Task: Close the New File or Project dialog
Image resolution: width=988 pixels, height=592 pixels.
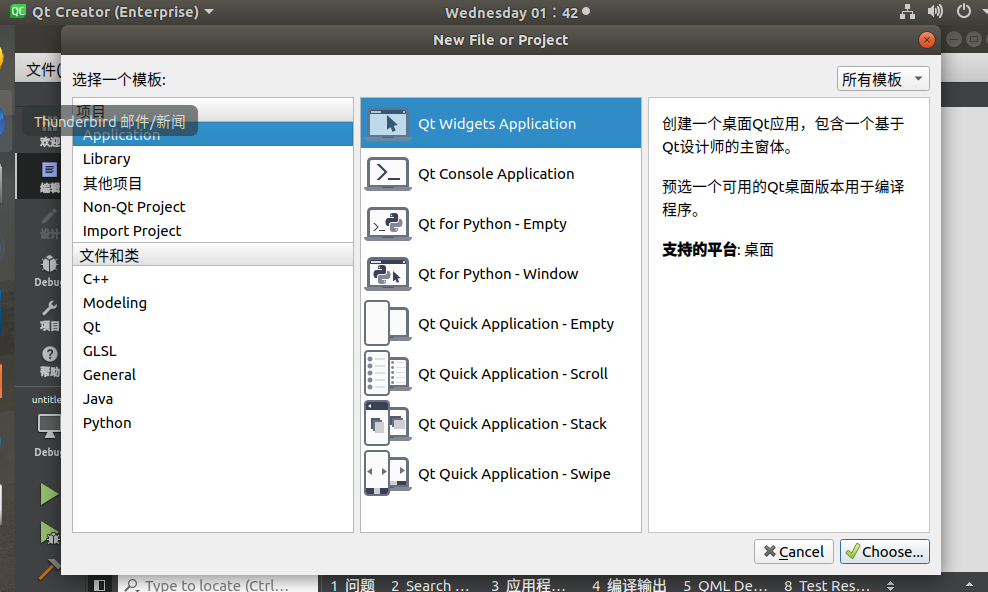Action: pos(926,40)
